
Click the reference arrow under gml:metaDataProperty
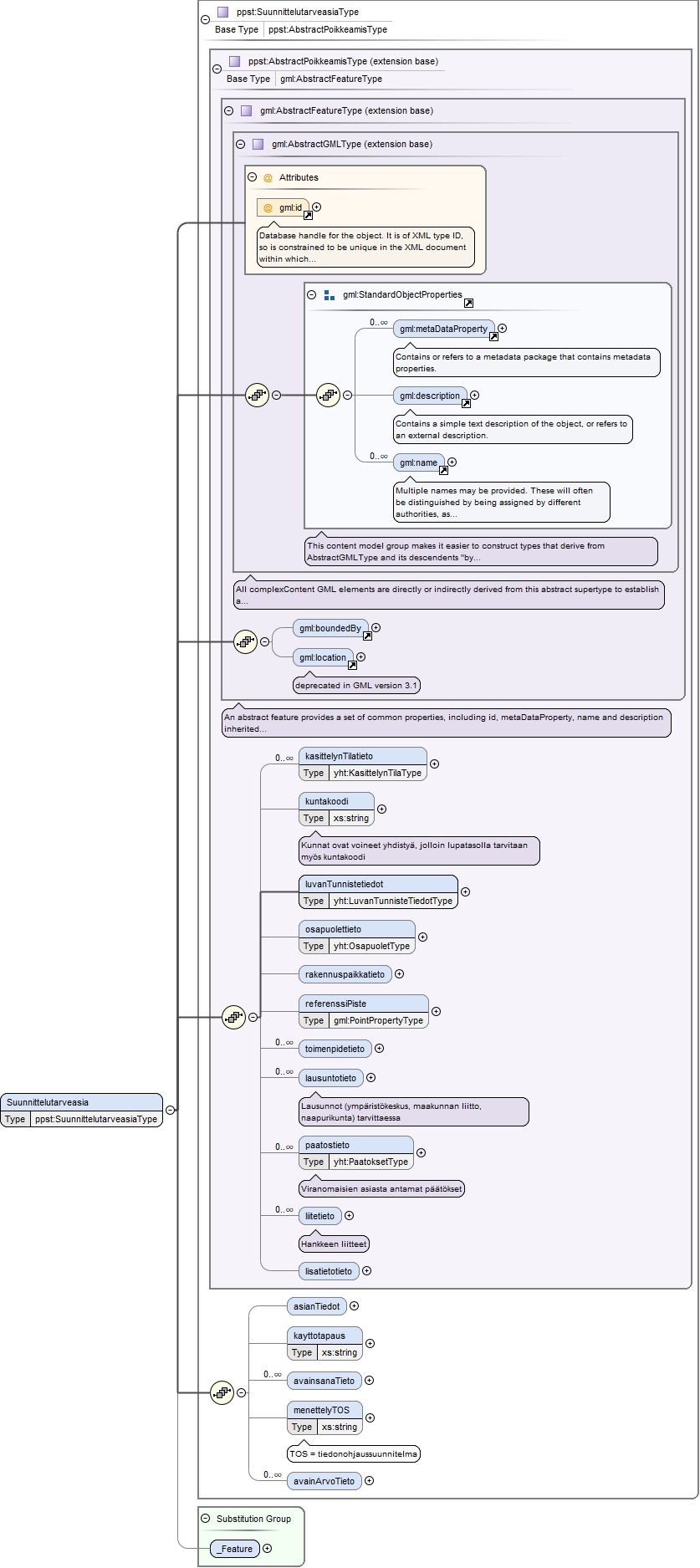[493, 336]
